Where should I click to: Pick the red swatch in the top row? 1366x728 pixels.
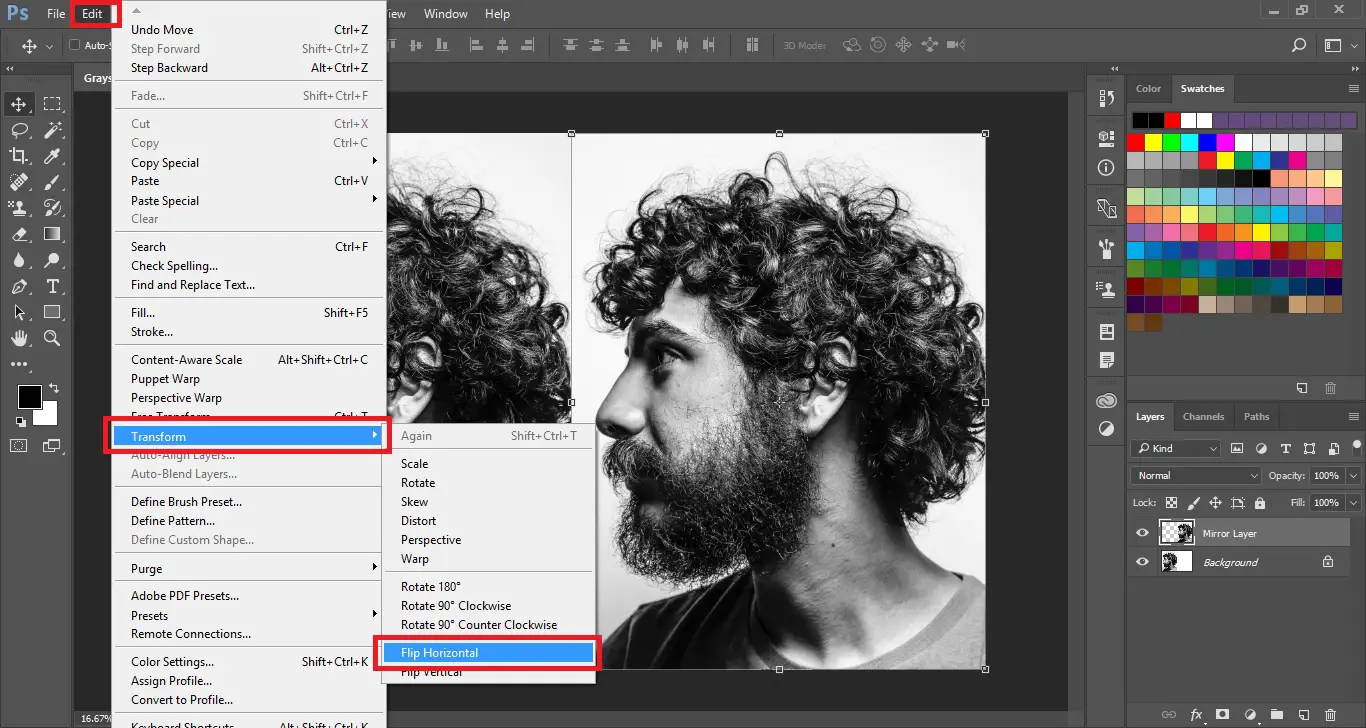pos(1172,120)
